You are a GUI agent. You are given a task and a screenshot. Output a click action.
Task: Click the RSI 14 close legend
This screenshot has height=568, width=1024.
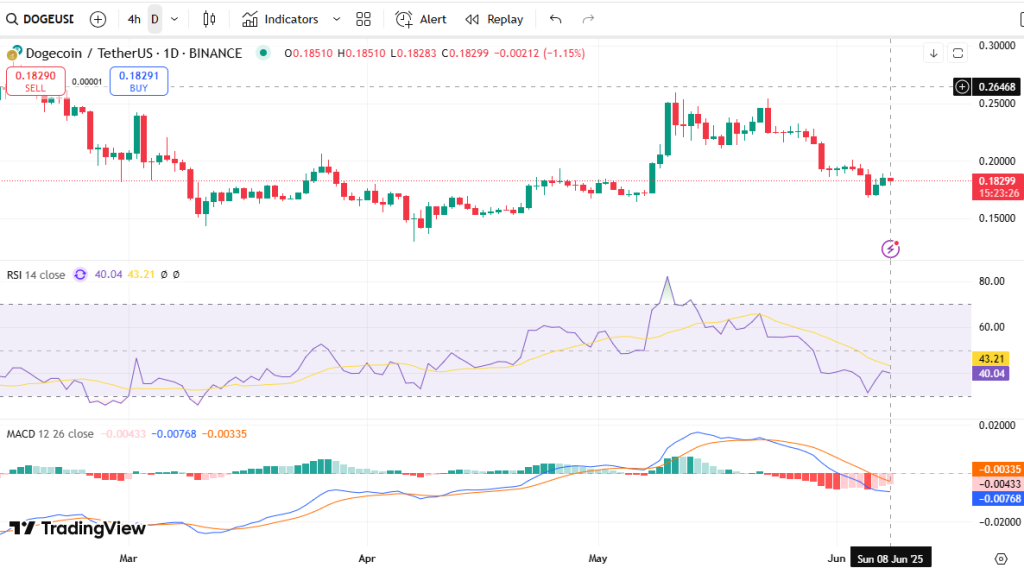36,275
